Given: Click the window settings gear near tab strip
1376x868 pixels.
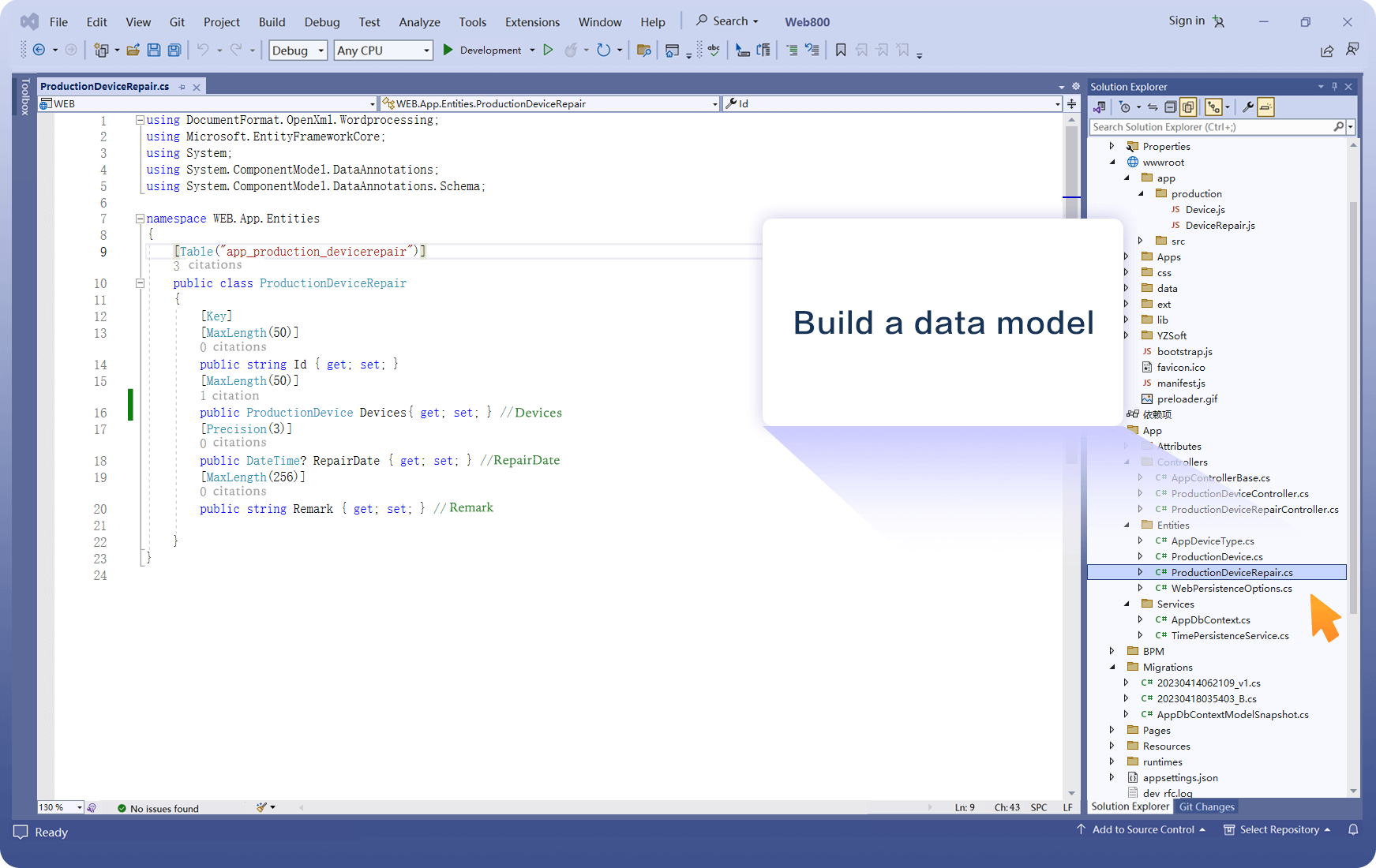Looking at the screenshot, I should 1075,87.
